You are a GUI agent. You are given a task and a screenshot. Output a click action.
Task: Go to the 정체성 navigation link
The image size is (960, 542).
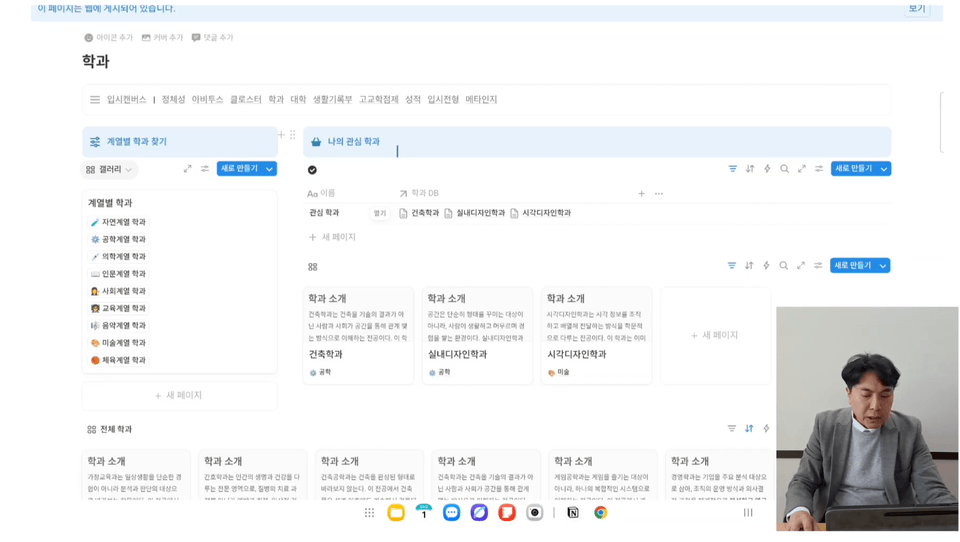click(x=173, y=99)
